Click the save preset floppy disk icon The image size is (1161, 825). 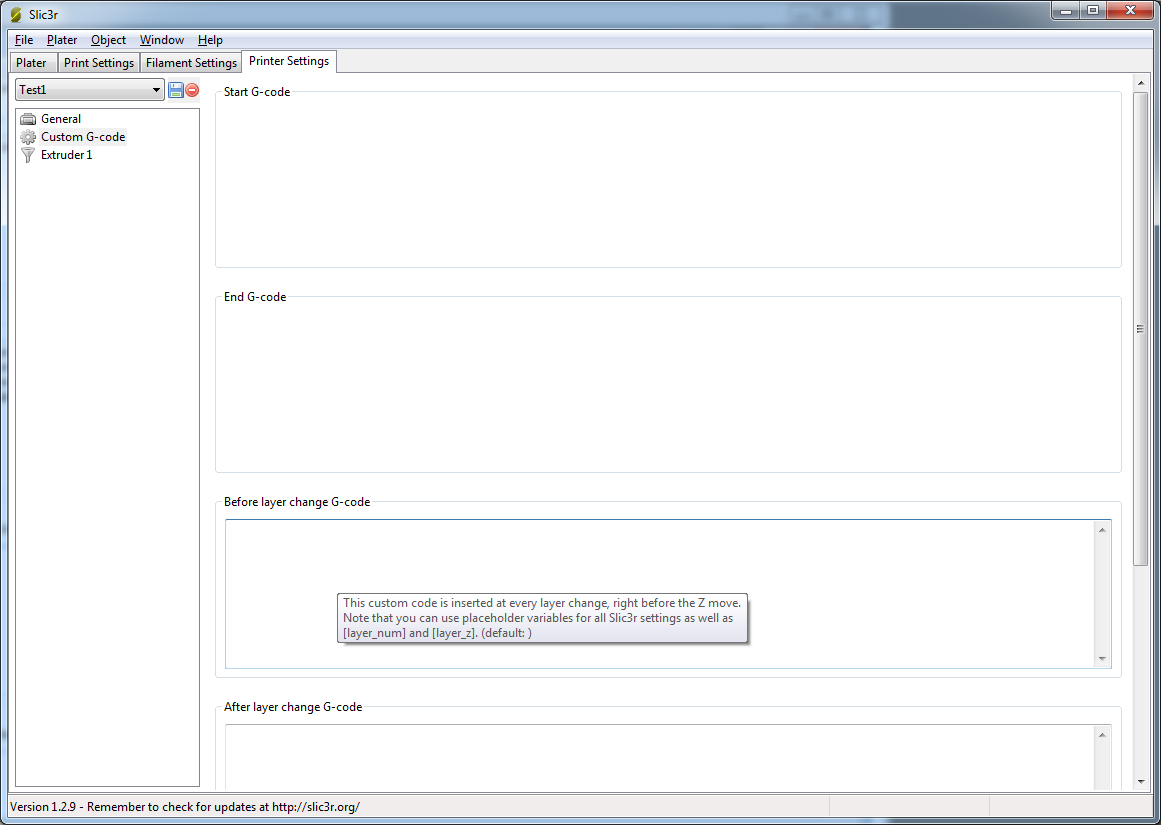(x=176, y=90)
